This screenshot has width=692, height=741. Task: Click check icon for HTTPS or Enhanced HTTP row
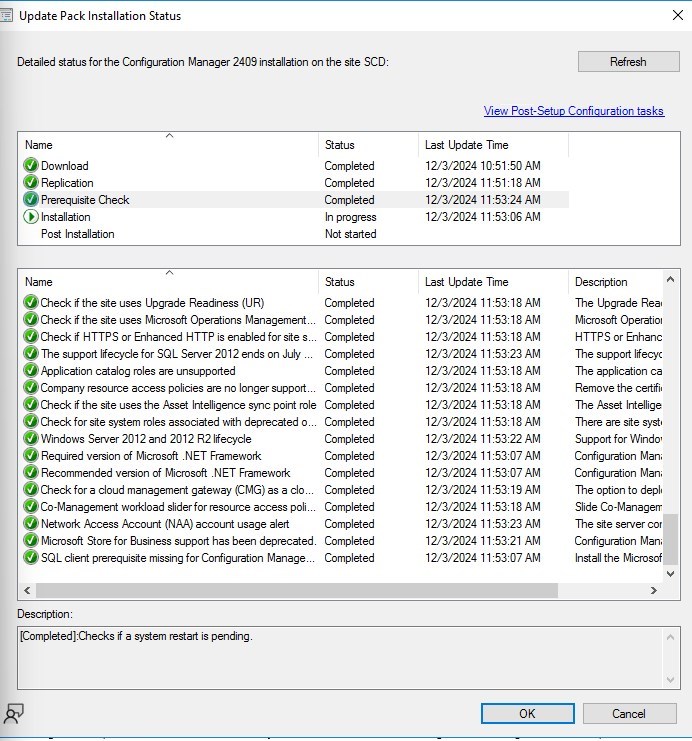pos(31,336)
